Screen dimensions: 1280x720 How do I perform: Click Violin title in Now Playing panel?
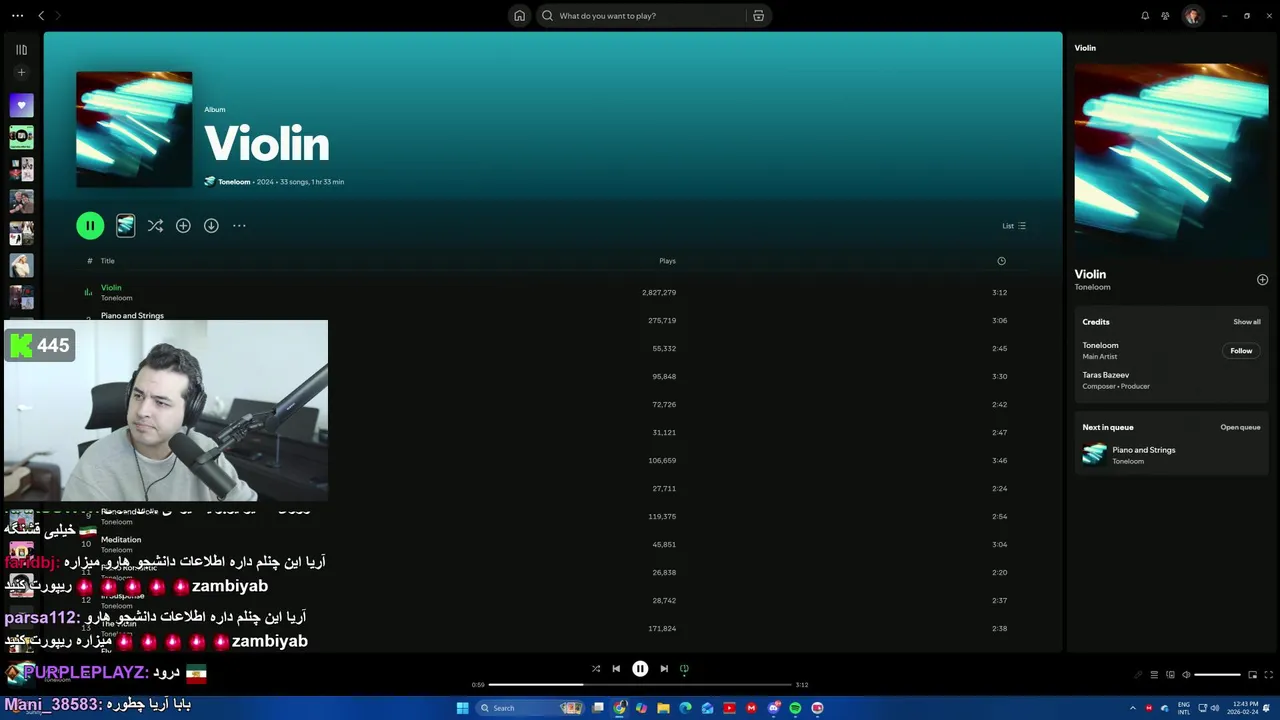pyautogui.click(x=1090, y=274)
